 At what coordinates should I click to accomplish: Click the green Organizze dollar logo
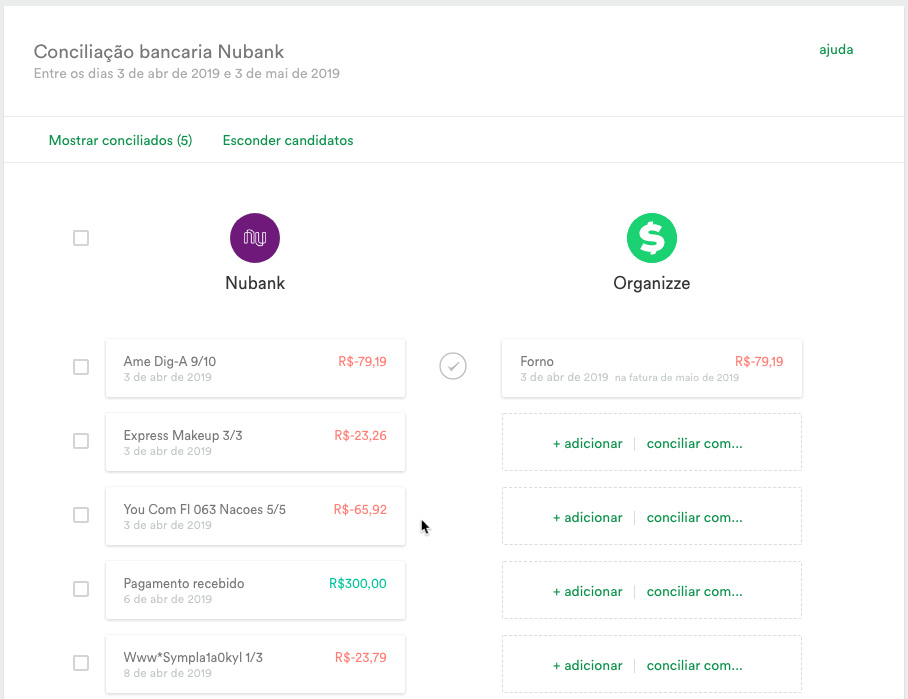pyautogui.click(x=651, y=238)
